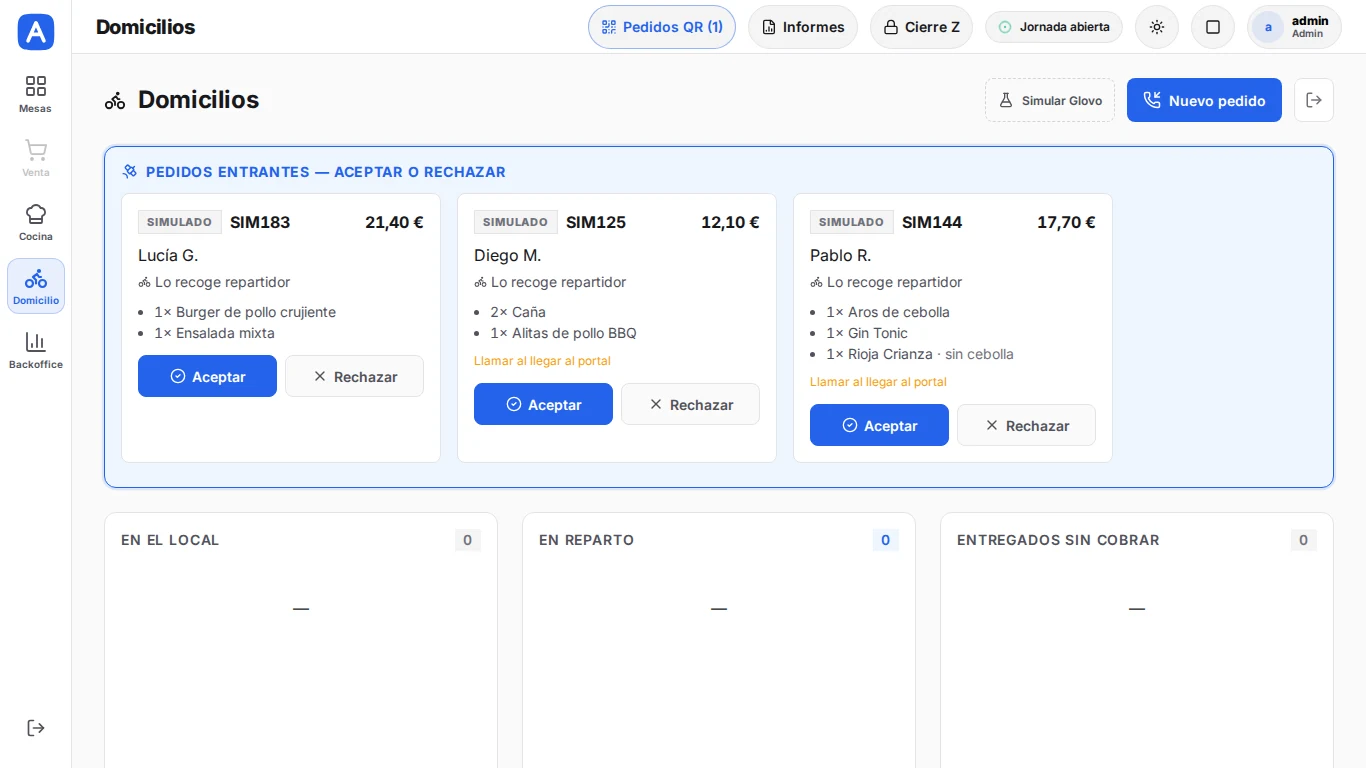This screenshot has height=768, width=1366.
Task: Click 'Lo recoge repartidor' on Lucía's card
Action: coord(214,282)
